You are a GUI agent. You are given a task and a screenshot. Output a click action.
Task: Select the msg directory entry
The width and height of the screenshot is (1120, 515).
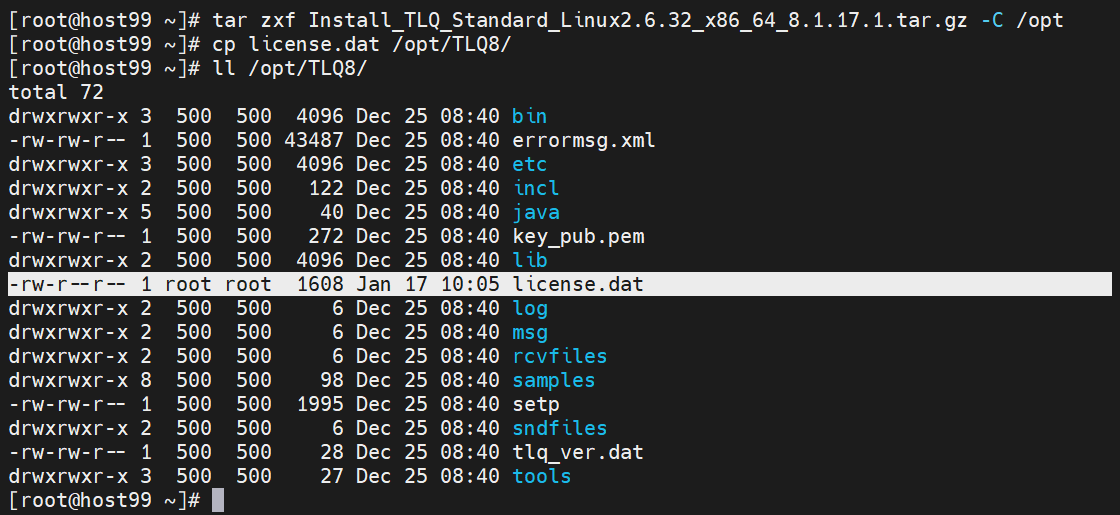tap(529, 332)
